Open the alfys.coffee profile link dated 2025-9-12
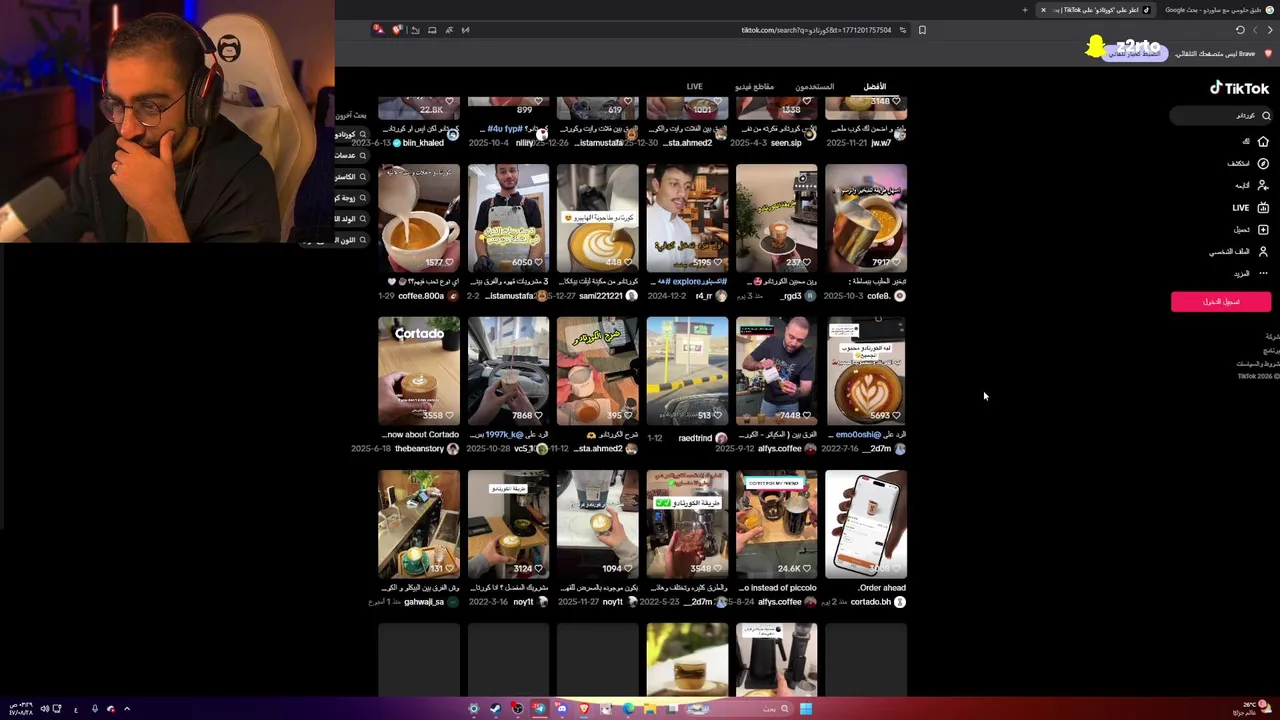The image size is (1280, 720). tap(780, 449)
